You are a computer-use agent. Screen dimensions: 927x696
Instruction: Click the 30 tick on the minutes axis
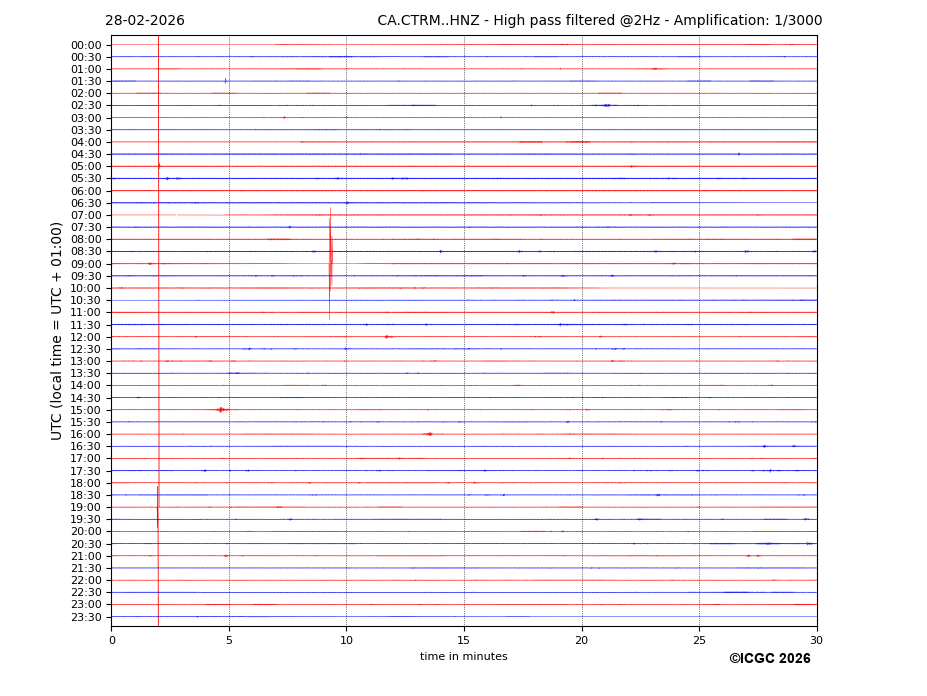click(x=816, y=640)
